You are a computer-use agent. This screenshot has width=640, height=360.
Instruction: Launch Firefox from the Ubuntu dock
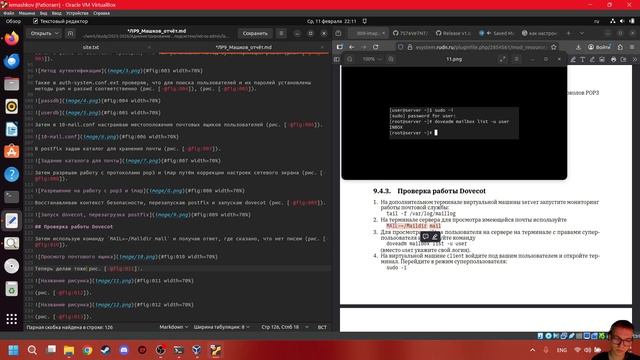[11, 39]
